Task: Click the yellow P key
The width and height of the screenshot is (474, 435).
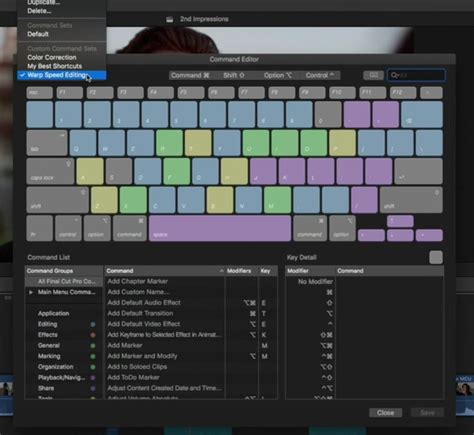Action: click(x=342, y=143)
